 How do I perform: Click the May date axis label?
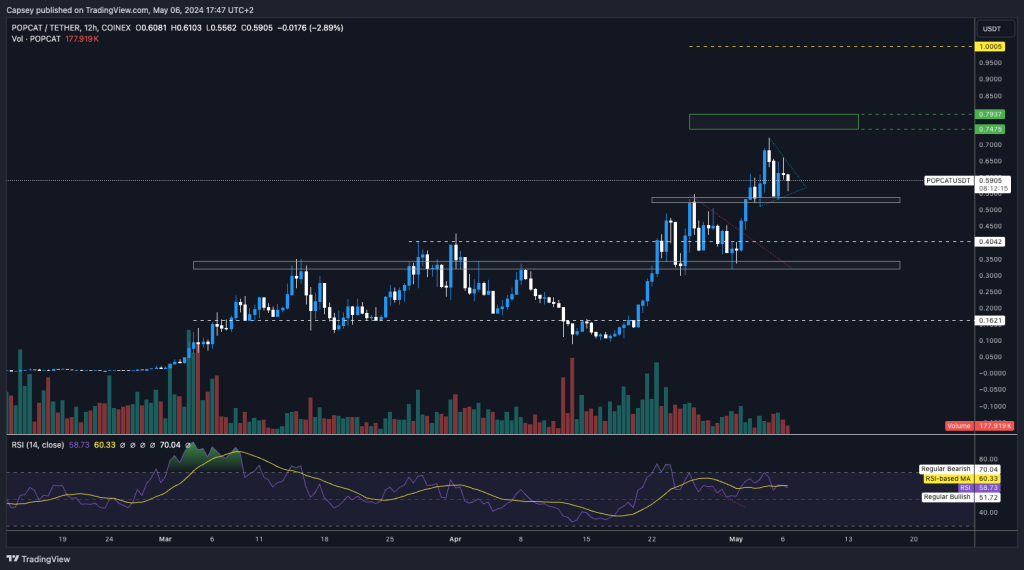point(736,539)
